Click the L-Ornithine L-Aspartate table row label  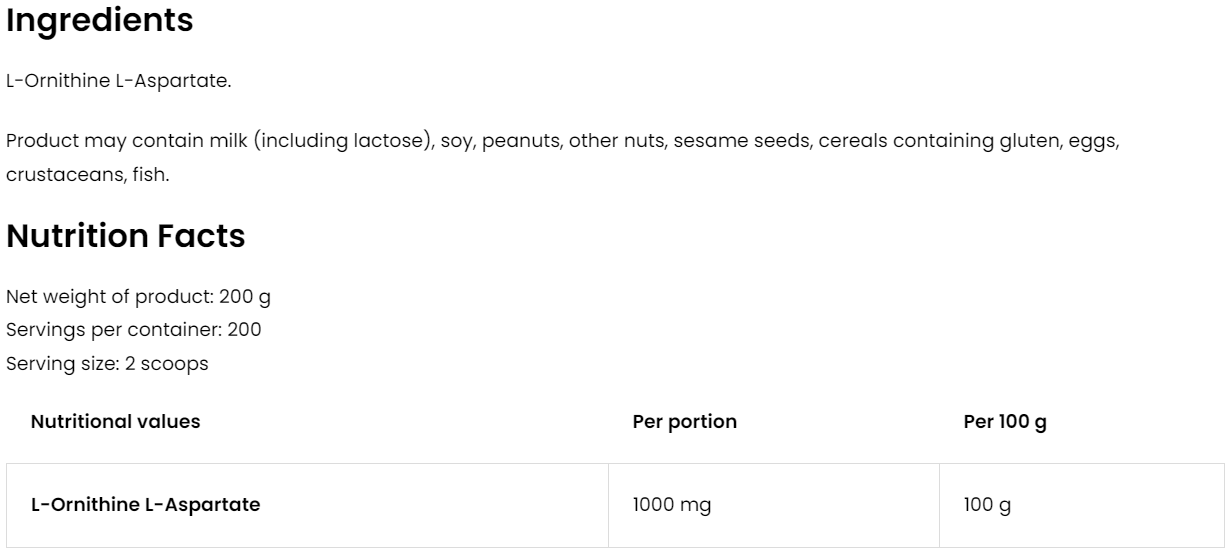point(146,505)
